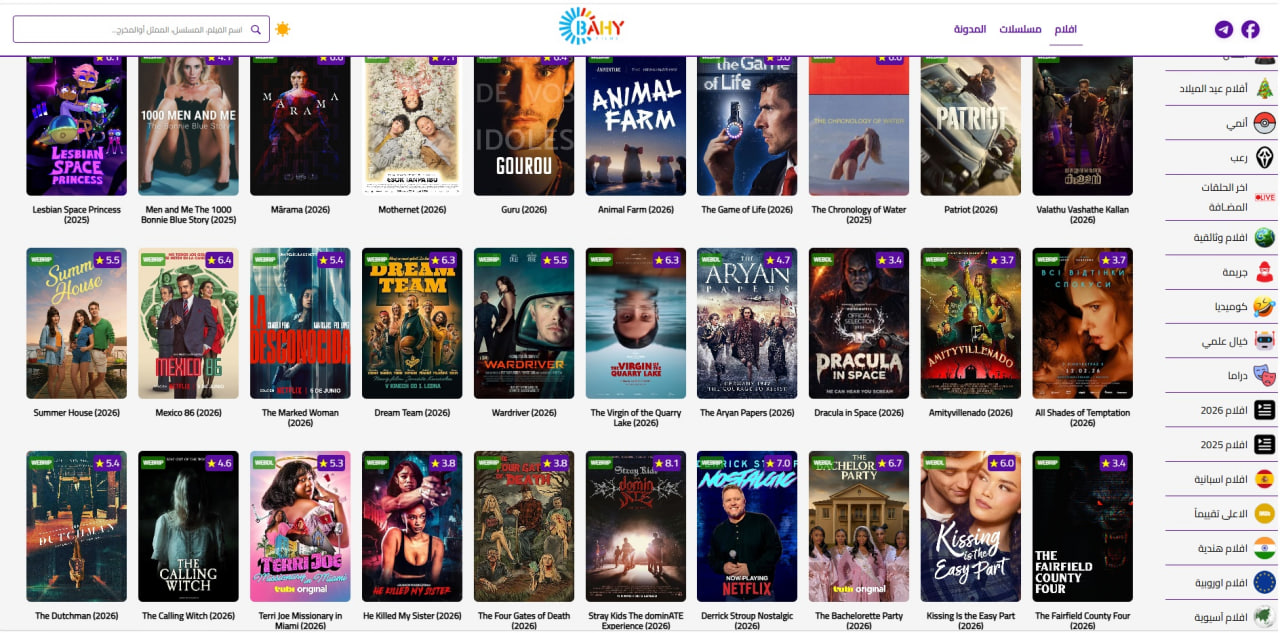Image resolution: width=1280 pixels, height=633 pixels.
Task: Select the افلام tab in navigation
Action: point(1066,29)
